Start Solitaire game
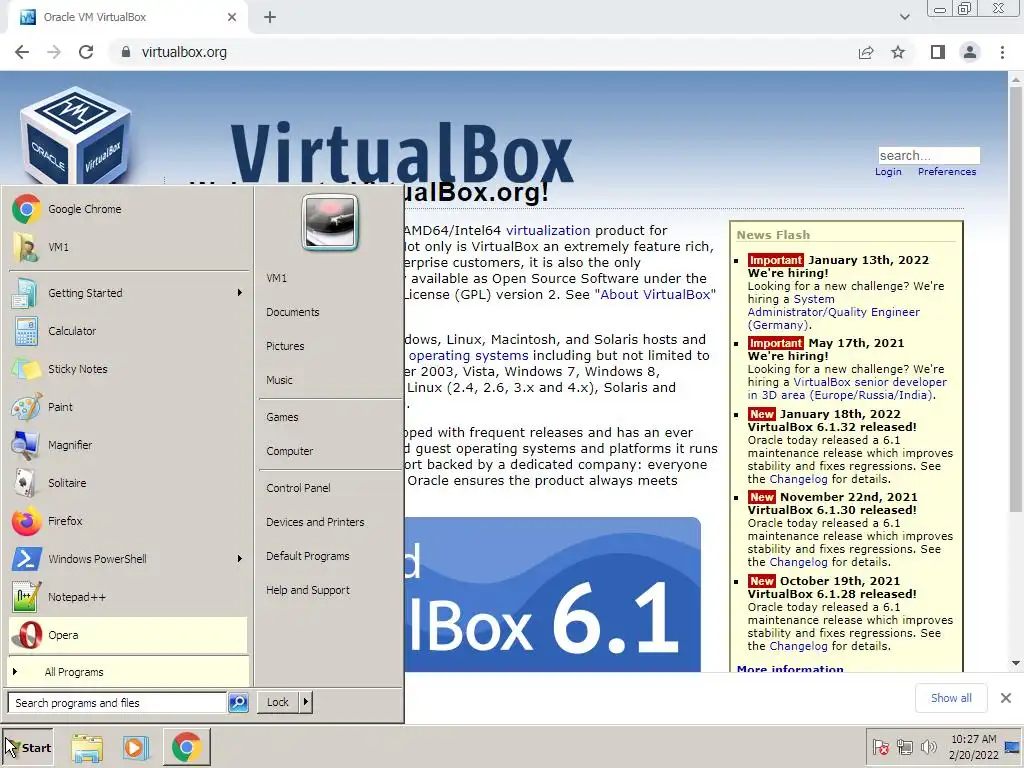The image size is (1024, 768). click(128, 483)
